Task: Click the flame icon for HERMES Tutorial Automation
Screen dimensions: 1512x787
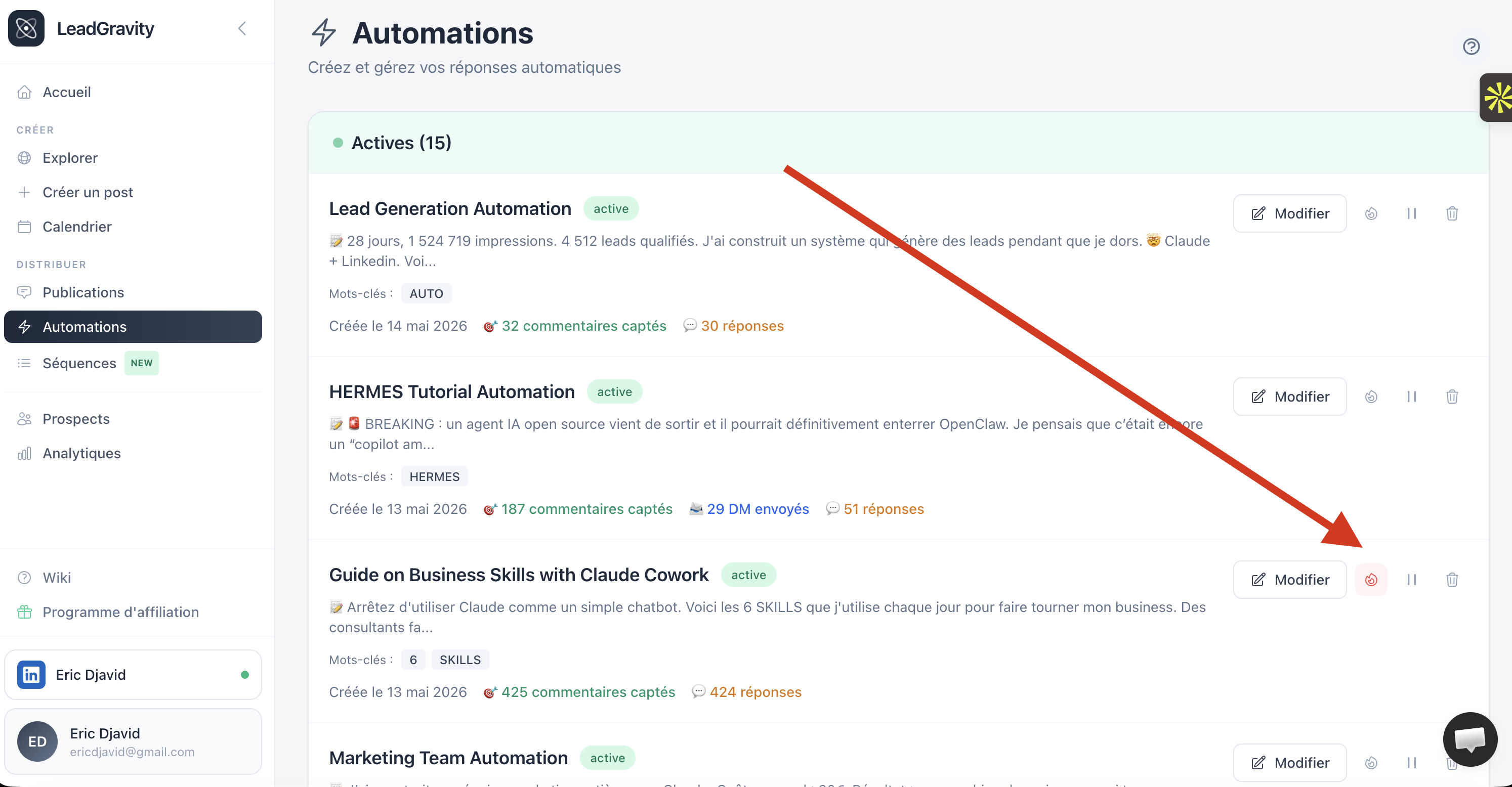Action: pyautogui.click(x=1371, y=397)
